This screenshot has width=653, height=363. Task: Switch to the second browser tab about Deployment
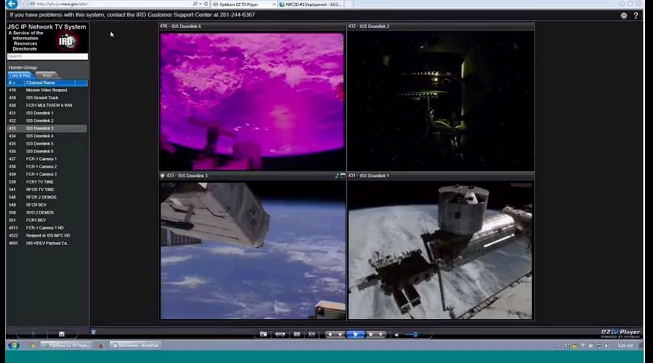pos(311,5)
